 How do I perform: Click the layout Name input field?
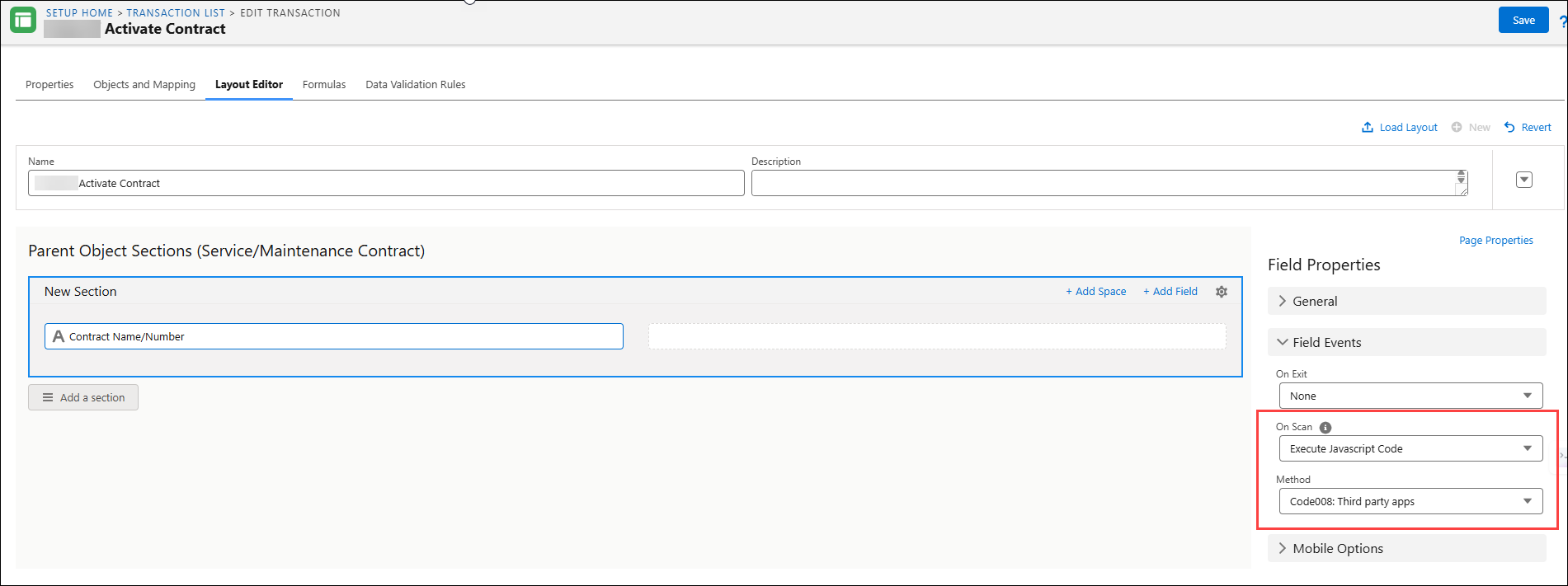click(386, 183)
